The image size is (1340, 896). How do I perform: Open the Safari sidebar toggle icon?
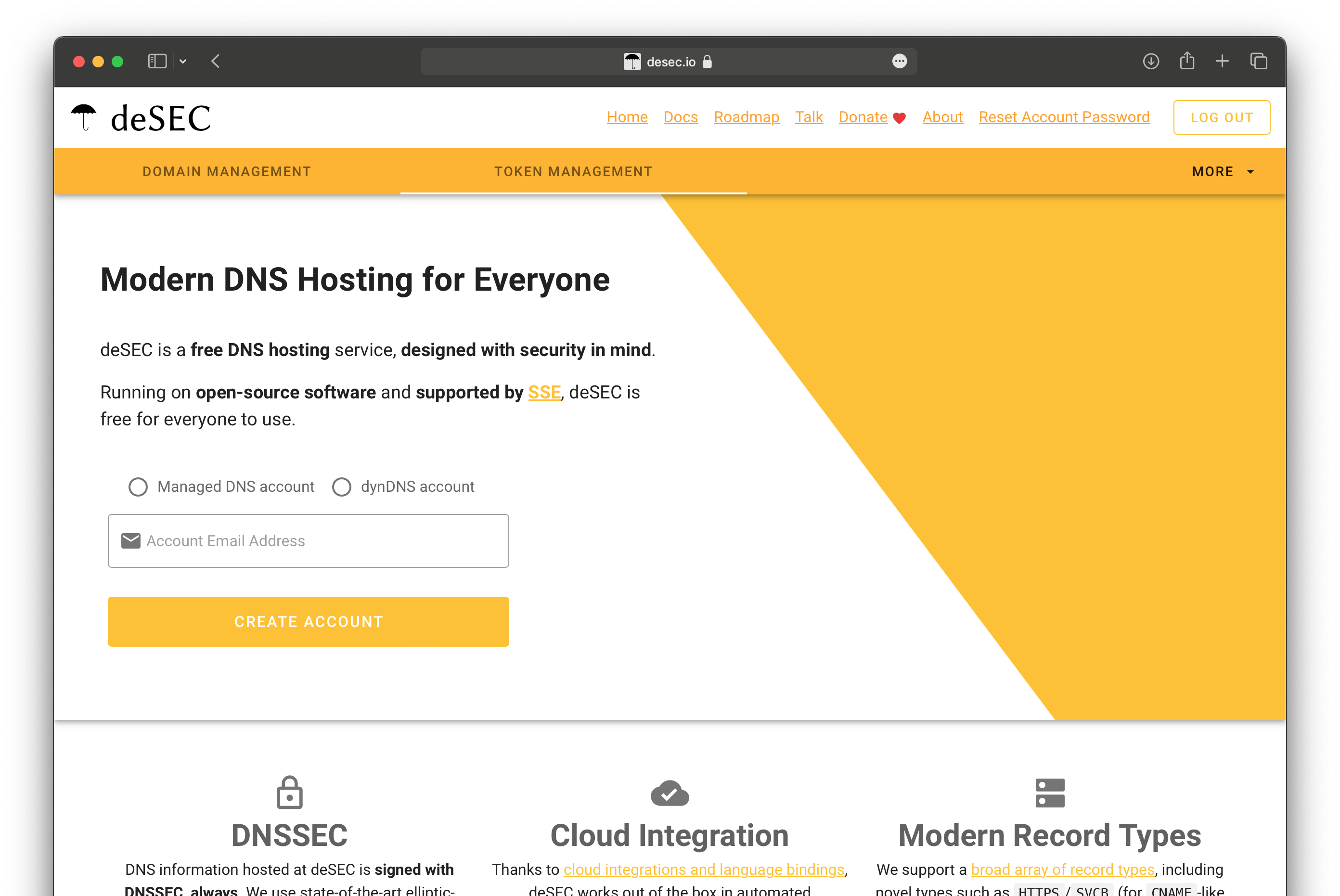tap(157, 61)
